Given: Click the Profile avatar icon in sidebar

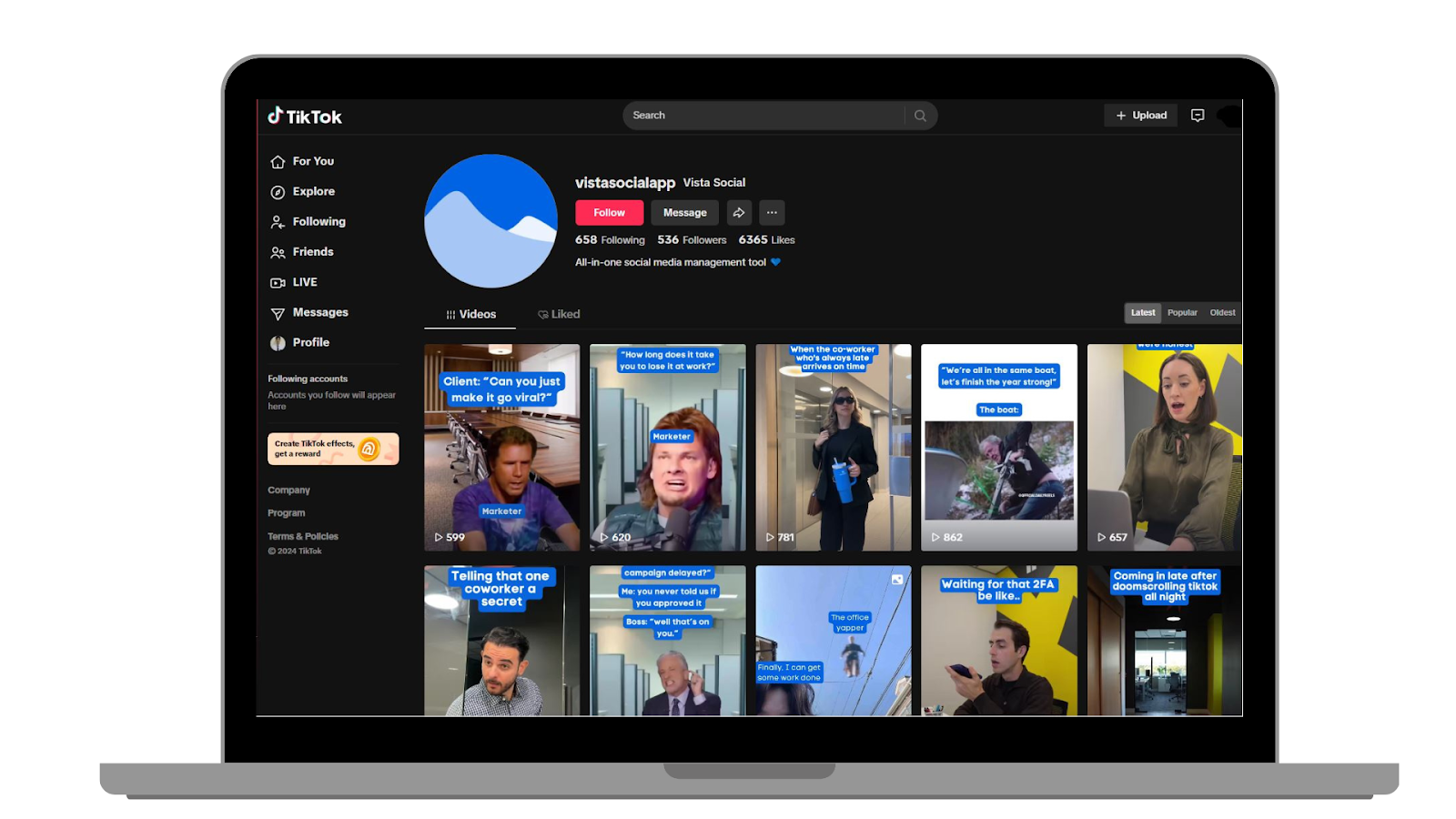Looking at the screenshot, I should [278, 343].
